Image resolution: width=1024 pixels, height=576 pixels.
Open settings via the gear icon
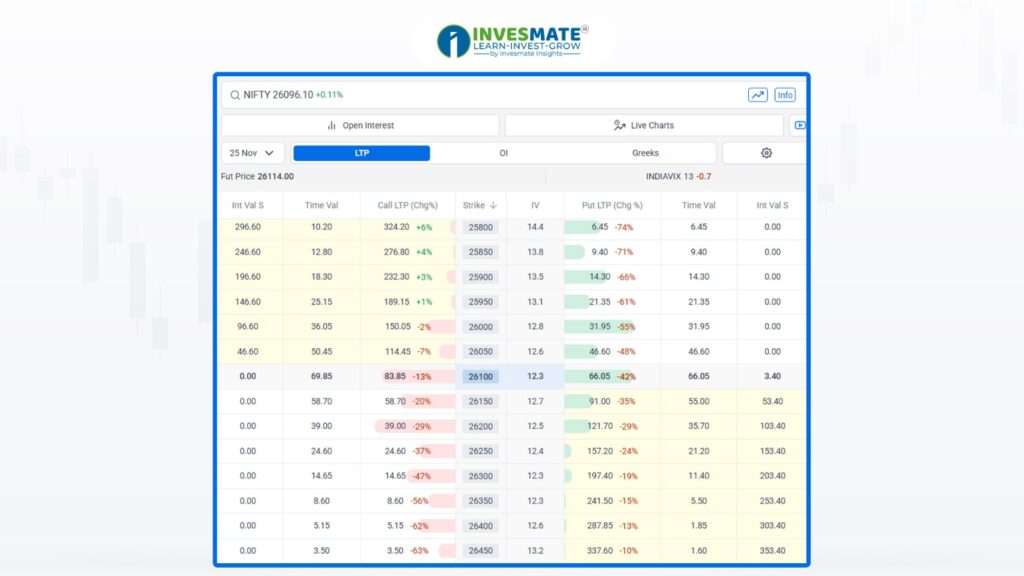(x=766, y=153)
